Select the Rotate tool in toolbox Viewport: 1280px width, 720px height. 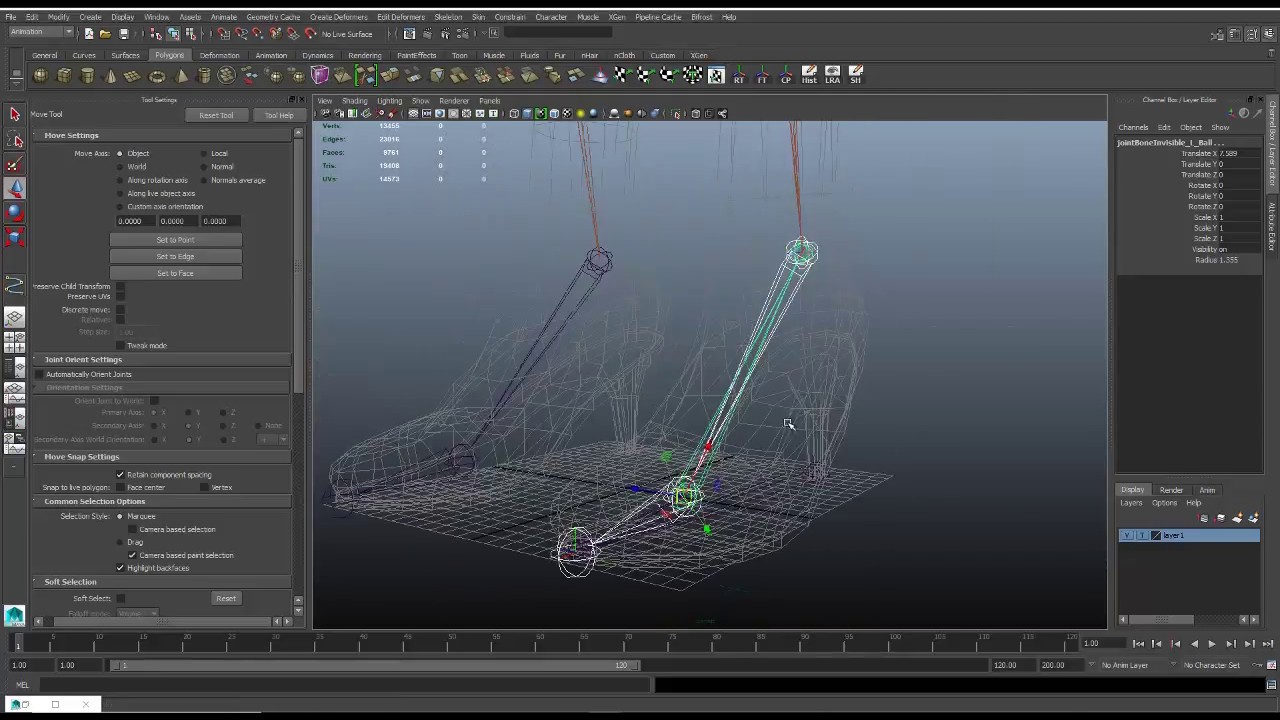(x=14, y=211)
